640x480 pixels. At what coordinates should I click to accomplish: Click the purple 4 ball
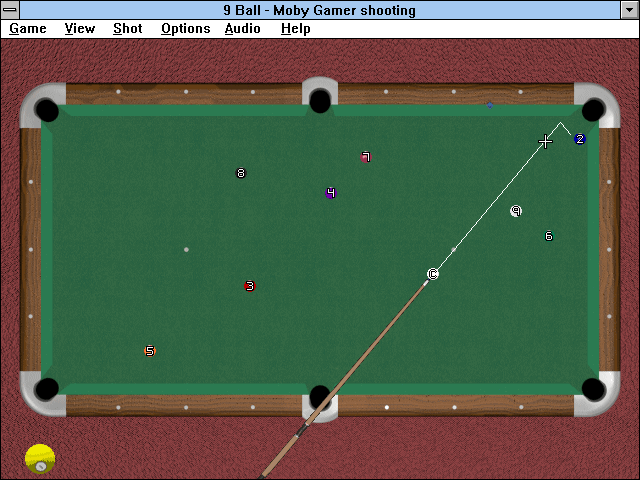(x=331, y=193)
